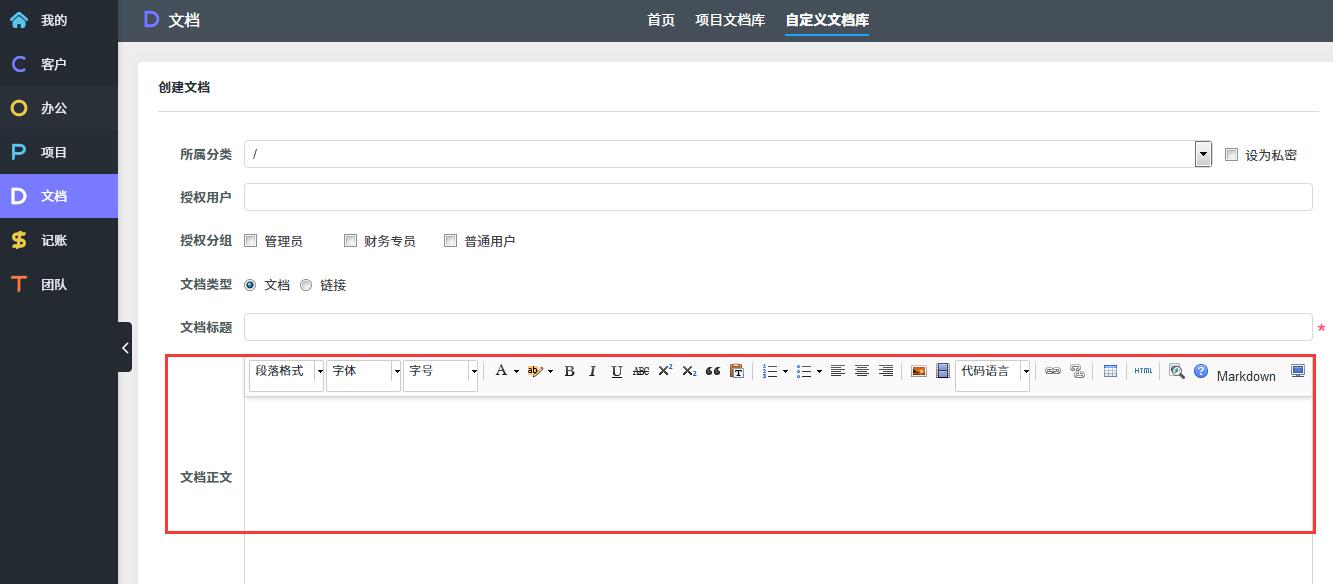
Task: Go to the 办公 sidebar section
Action: coord(58,108)
